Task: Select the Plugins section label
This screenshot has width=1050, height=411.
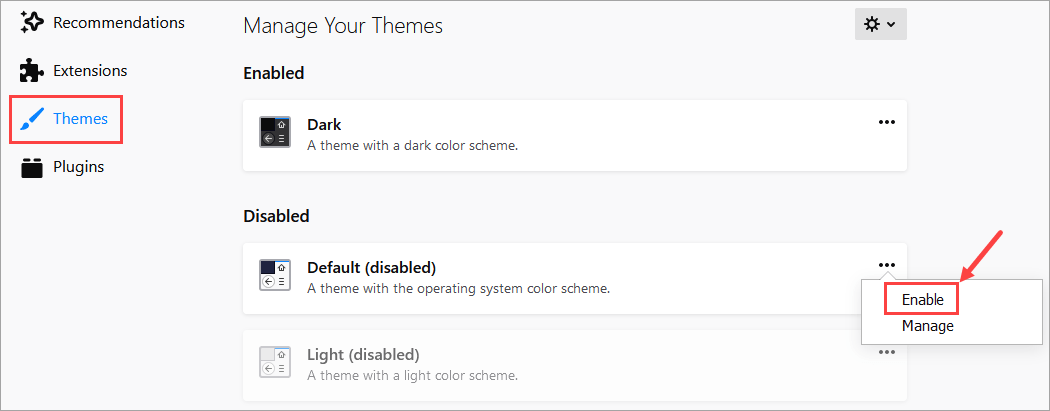Action: pyautogui.click(x=78, y=167)
